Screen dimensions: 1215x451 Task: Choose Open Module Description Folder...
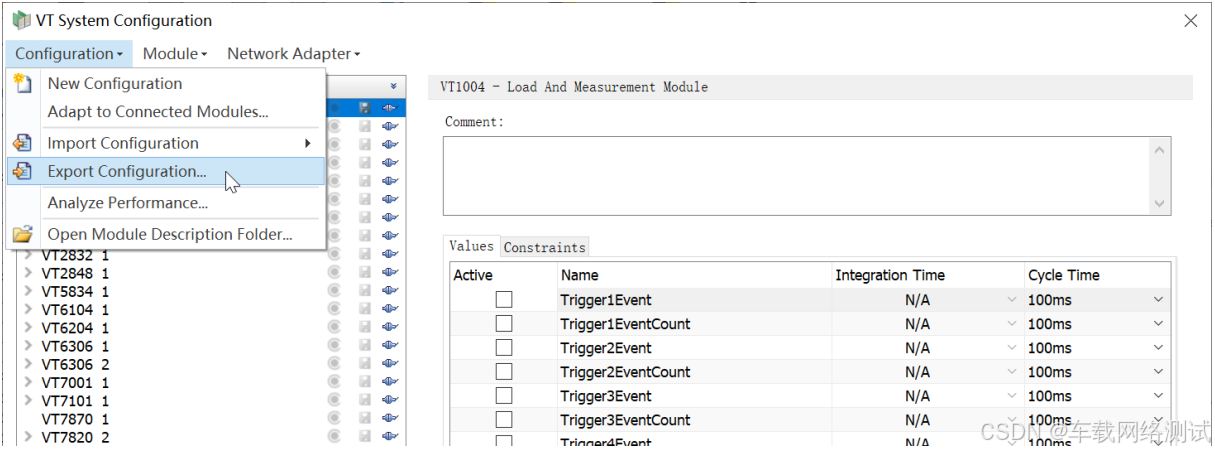pos(166,234)
